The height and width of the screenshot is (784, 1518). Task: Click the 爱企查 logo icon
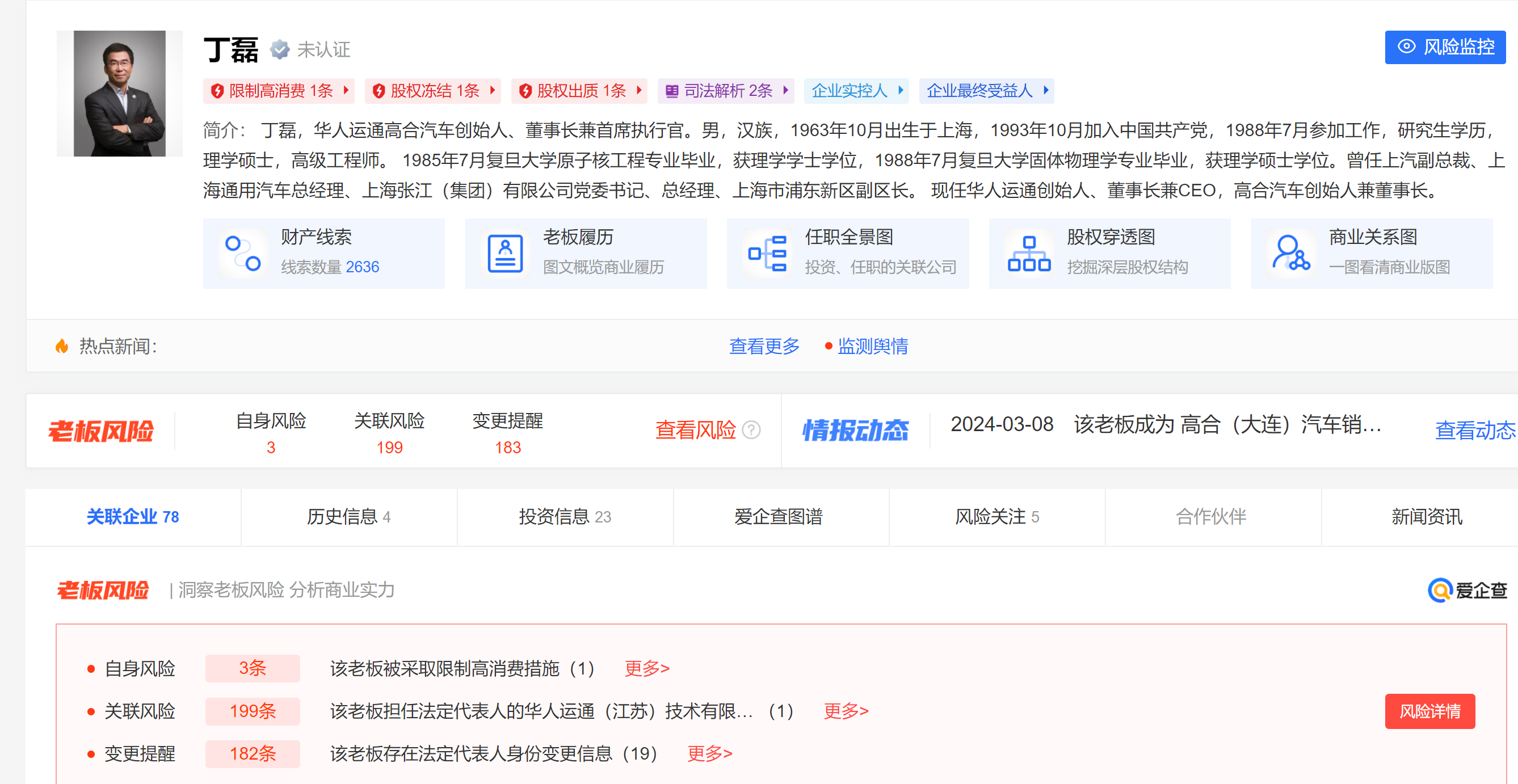pos(1440,590)
